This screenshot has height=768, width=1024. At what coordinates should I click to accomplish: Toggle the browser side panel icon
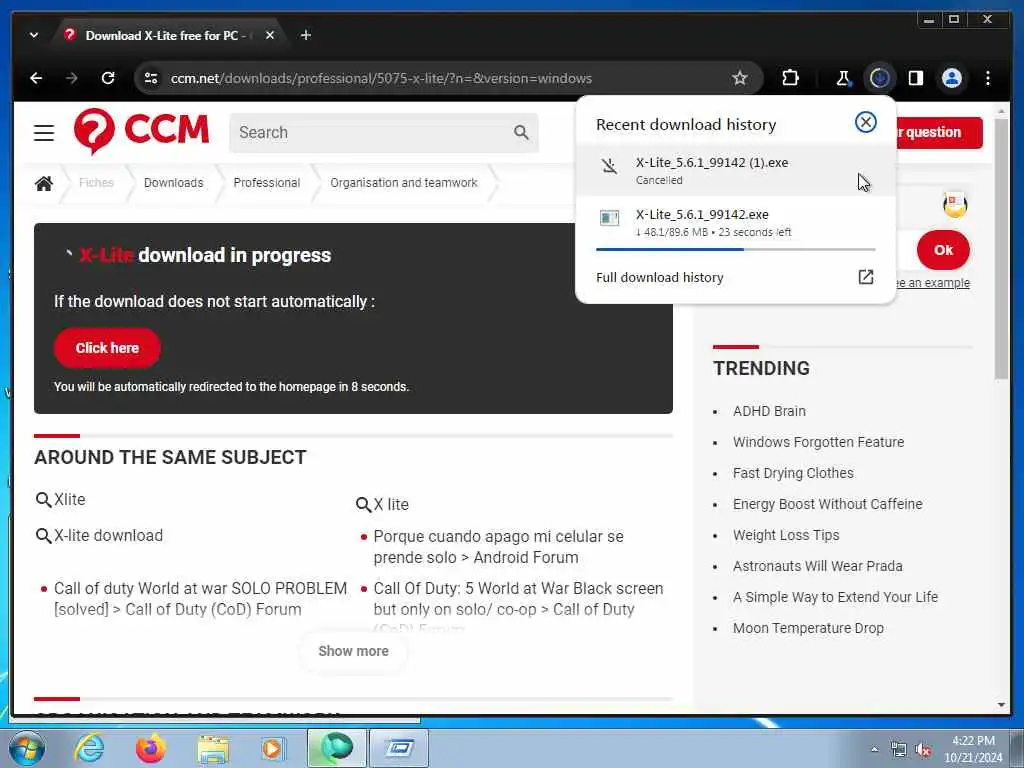916,78
